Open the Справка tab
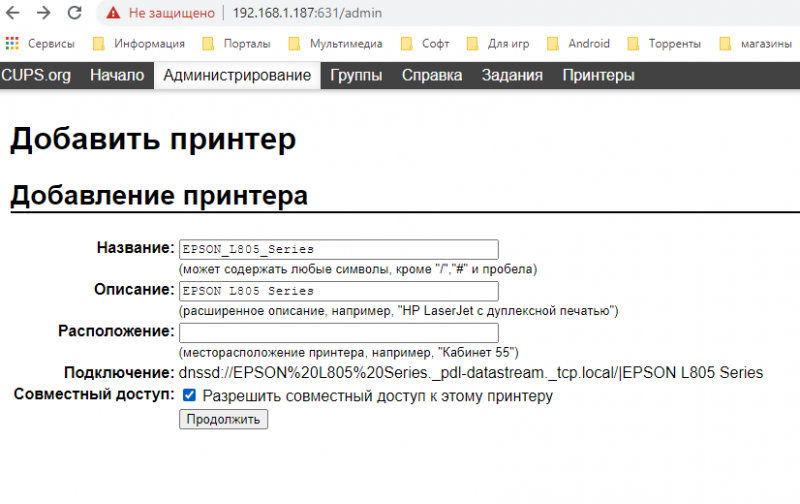Viewport: 800px width, 504px height. click(x=432, y=75)
